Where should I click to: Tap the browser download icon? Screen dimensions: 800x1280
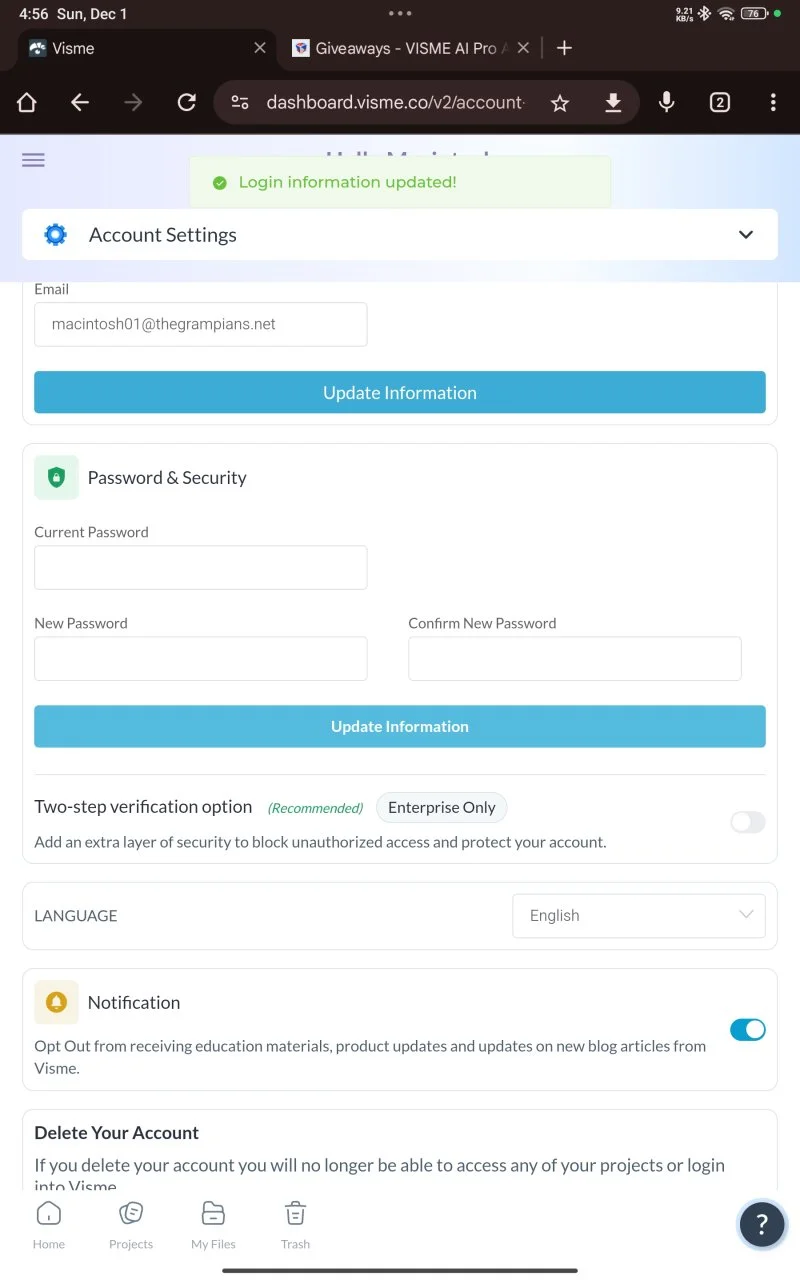(x=613, y=102)
